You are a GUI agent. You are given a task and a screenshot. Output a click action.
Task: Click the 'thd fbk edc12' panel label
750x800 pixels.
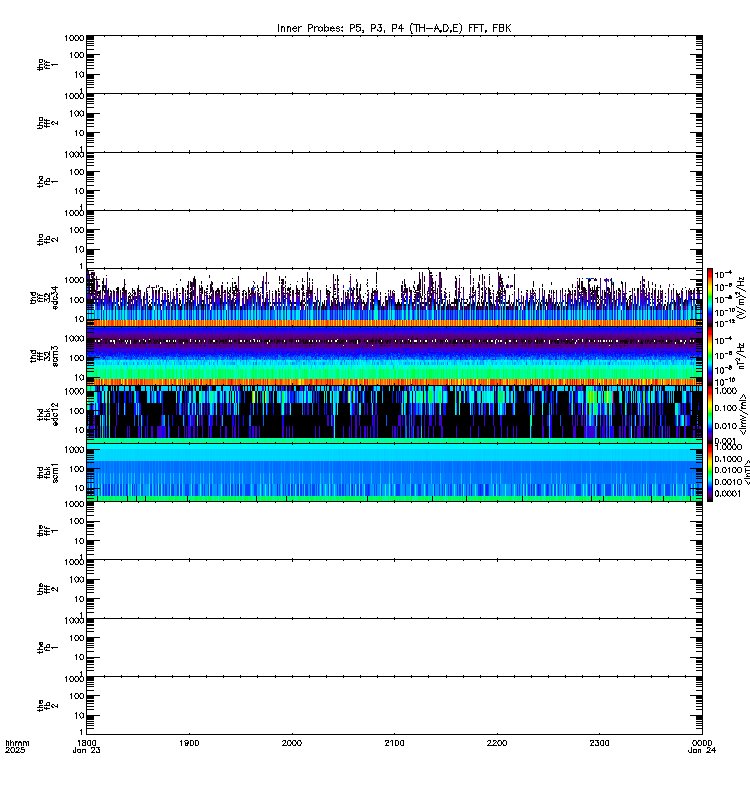click(47, 414)
